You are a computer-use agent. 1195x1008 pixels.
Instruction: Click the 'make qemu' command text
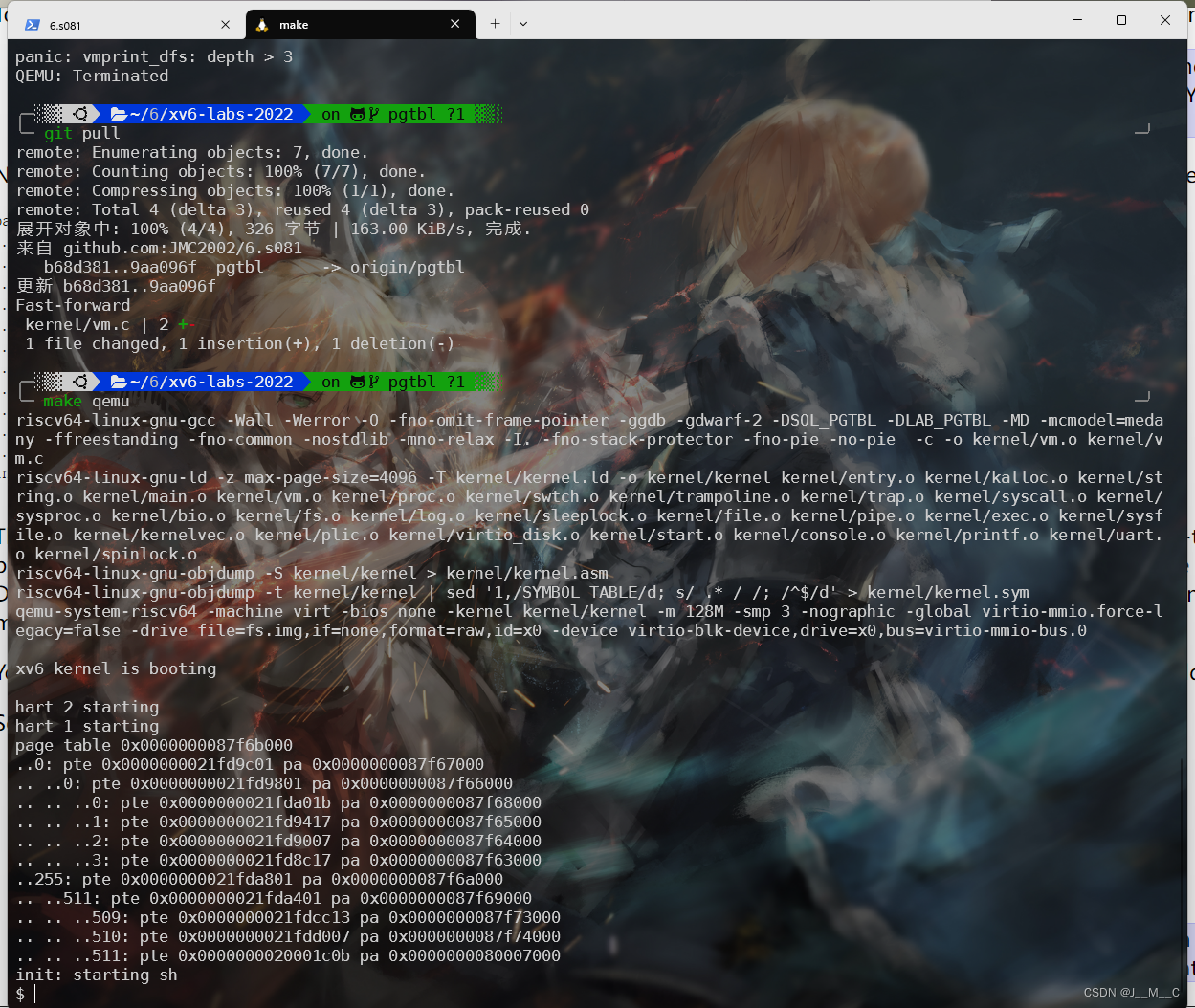[86, 401]
